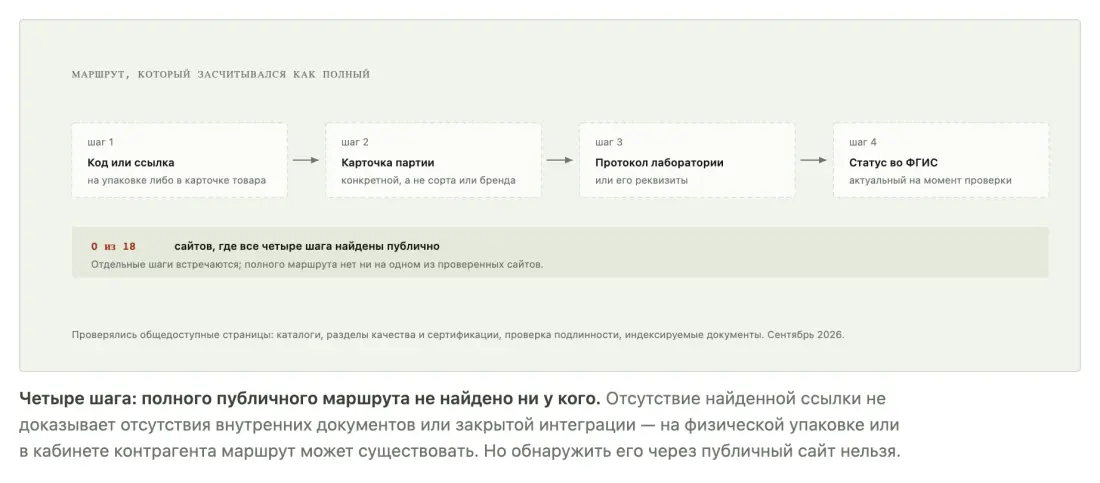This screenshot has width=1100, height=483.
Task: Click "или его реквизиты" description
Action: (642, 180)
